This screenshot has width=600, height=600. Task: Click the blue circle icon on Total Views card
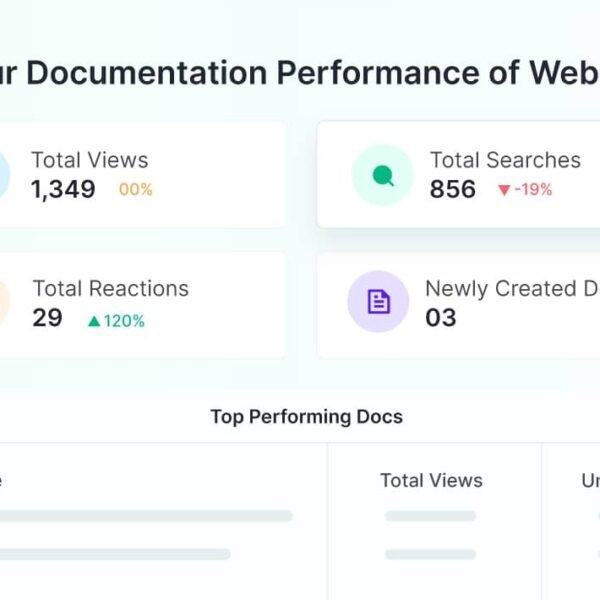(x=4, y=175)
